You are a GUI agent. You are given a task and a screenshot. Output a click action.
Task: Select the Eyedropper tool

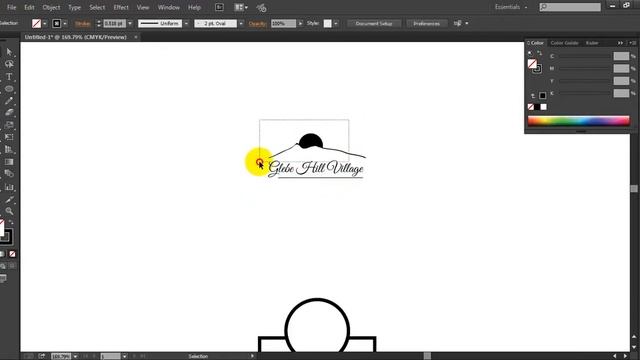9,200
